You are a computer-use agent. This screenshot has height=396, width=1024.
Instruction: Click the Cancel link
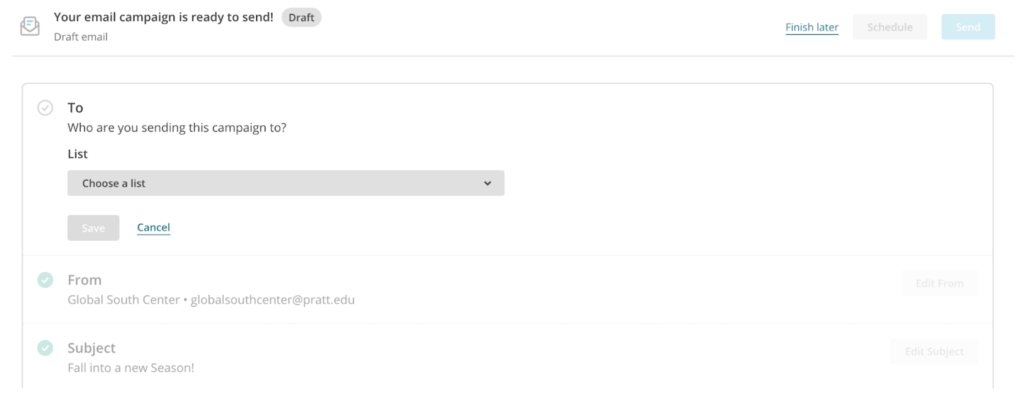(153, 227)
